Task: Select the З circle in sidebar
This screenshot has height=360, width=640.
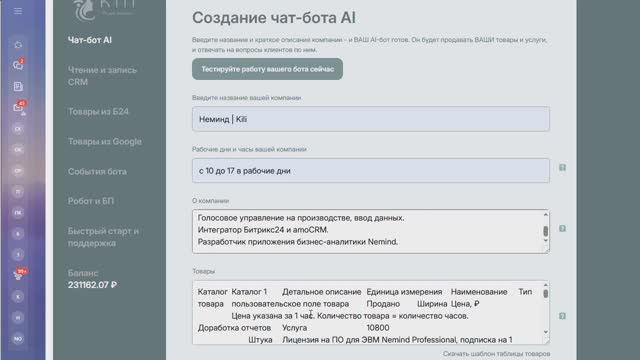Action: 18,255
